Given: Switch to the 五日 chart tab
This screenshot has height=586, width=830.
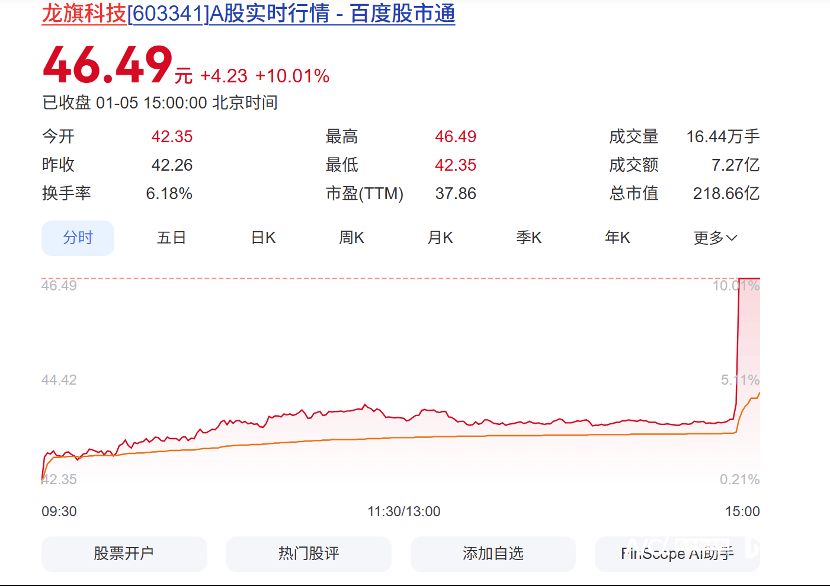Looking at the screenshot, I should pos(172,238).
